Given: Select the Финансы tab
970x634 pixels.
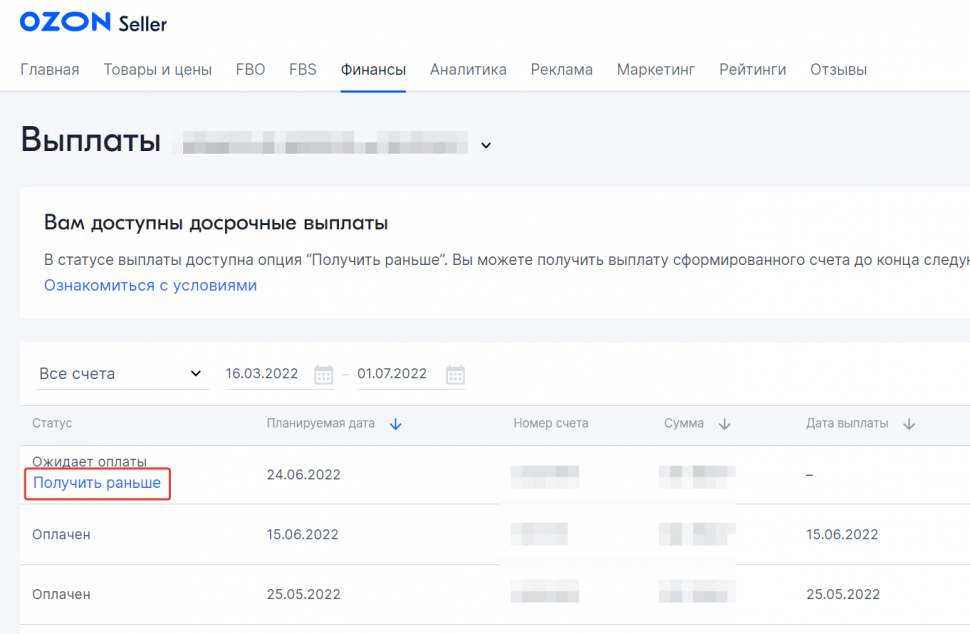Looking at the screenshot, I should tap(373, 69).
